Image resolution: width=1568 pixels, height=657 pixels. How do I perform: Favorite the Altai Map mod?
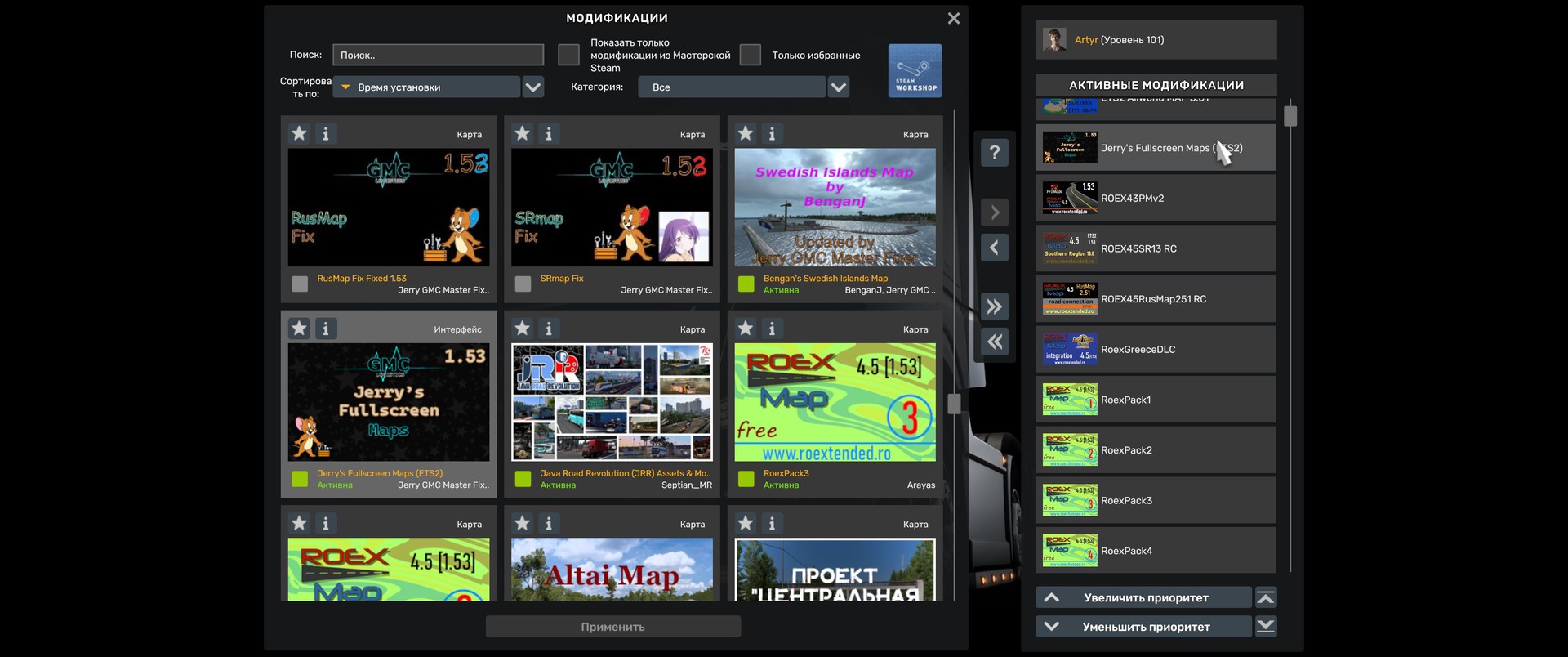523,523
